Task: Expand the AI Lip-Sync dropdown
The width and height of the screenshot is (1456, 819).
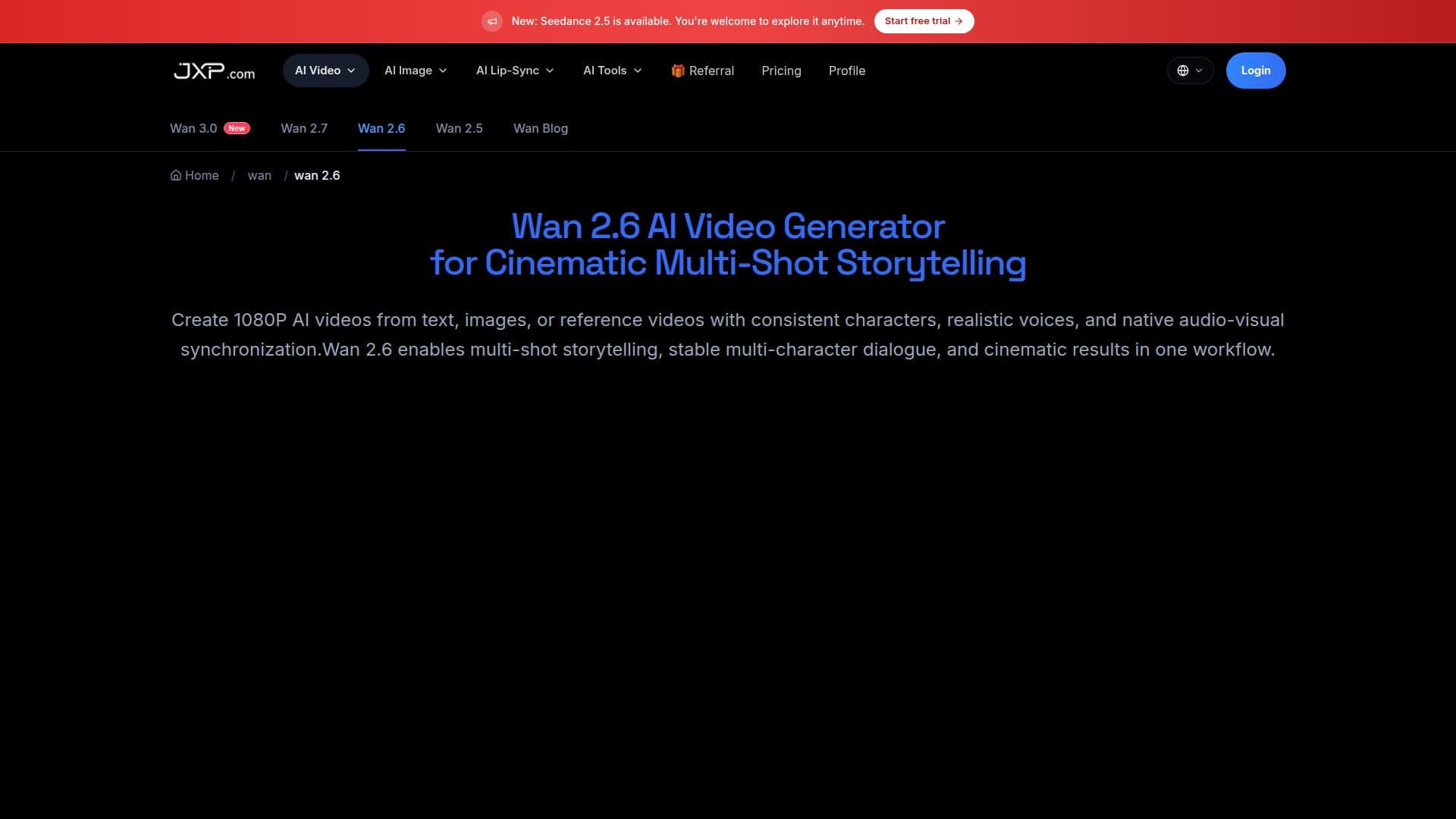Action: 515,71
